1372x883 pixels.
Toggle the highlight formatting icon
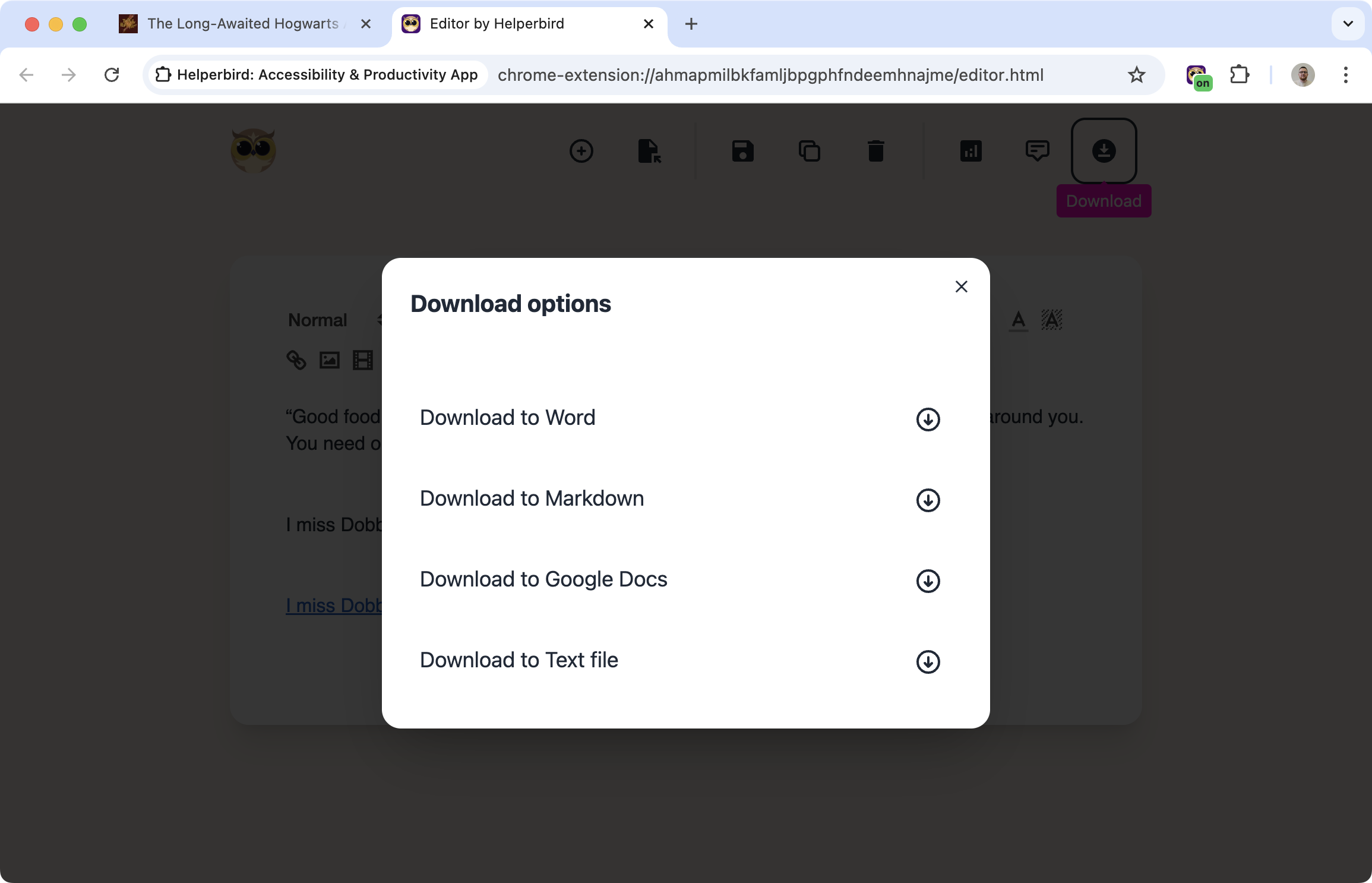pos(1051,320)
